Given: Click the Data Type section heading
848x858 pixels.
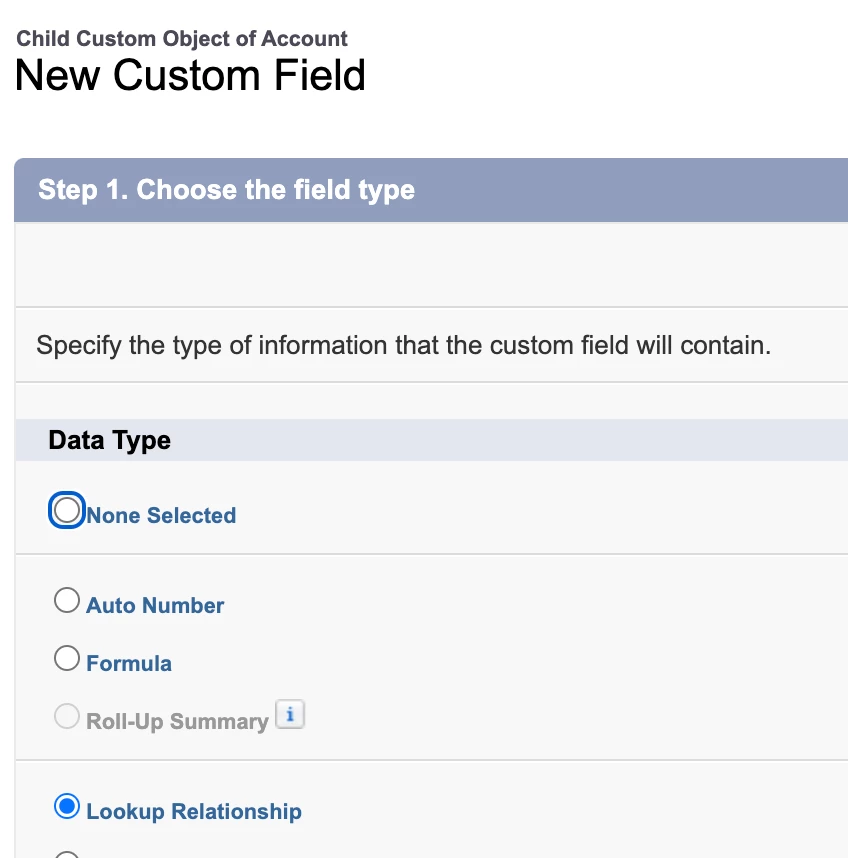Looking at the screenshot, I should click(109, 441).
